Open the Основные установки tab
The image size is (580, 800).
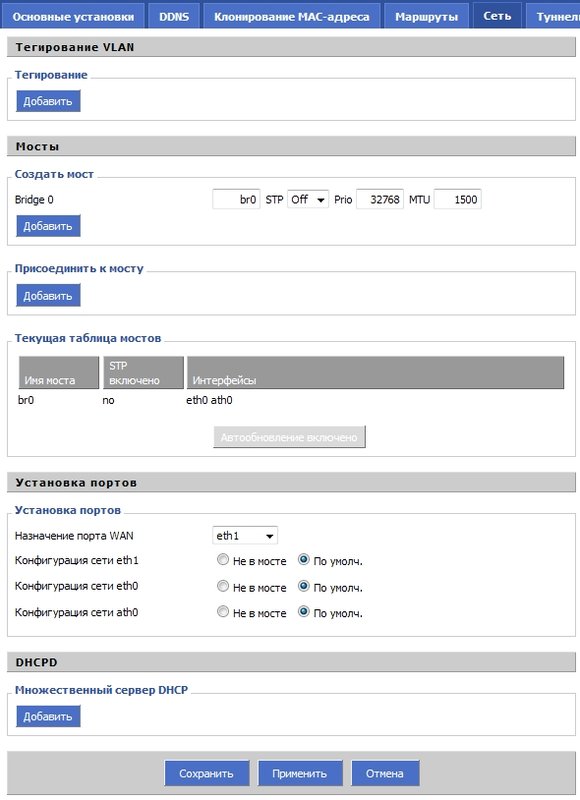[x=73, y=16]
